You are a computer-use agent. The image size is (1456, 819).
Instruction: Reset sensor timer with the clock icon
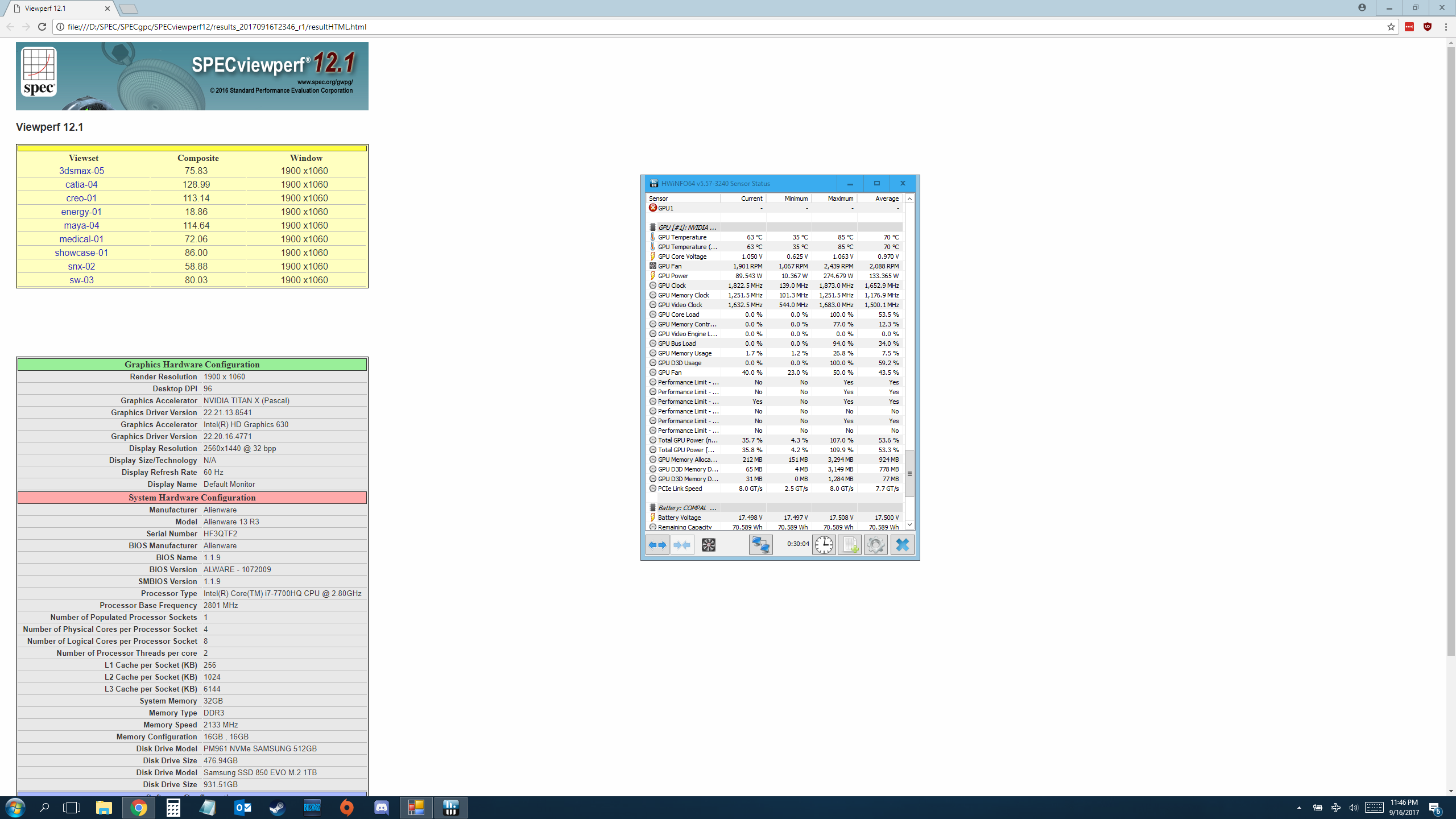tap(823, 545)
